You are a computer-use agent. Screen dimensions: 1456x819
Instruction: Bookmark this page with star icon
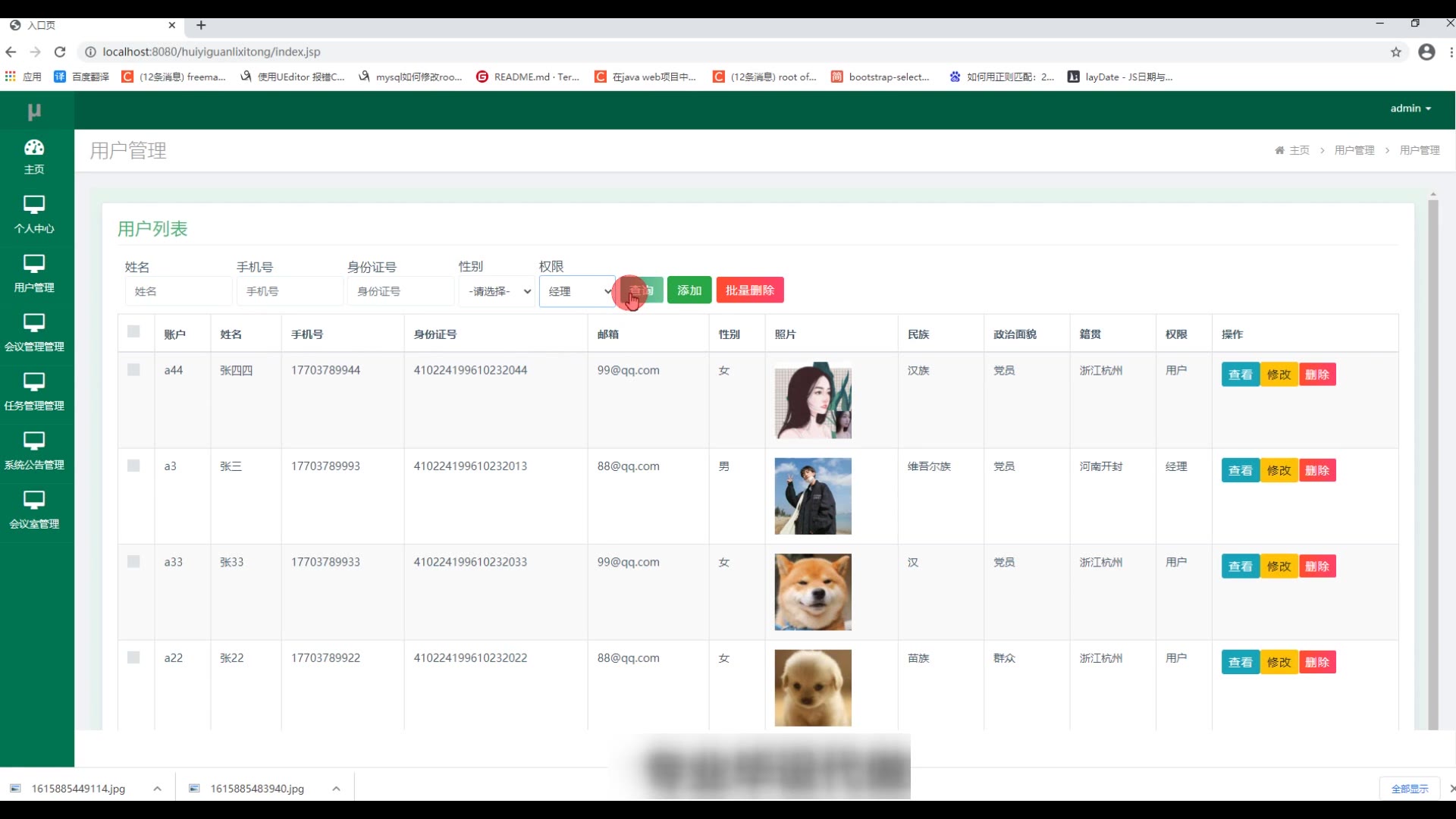tap(1395, 52)
